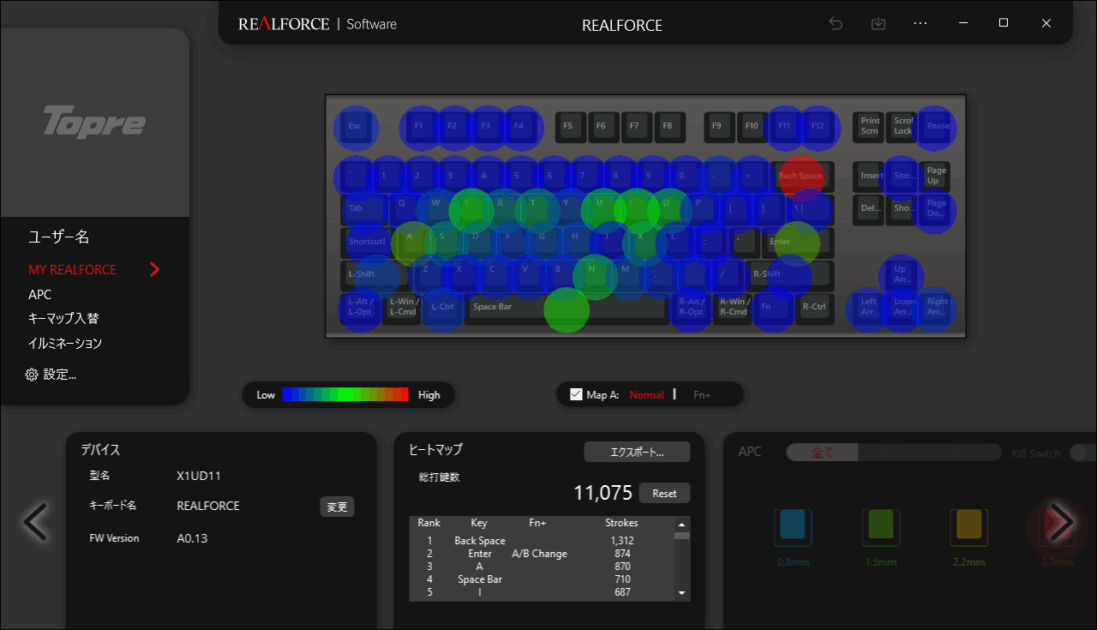Viewport: 1097px width, 630px height.
Task: Select the Fn+ layer option
Action: tap(702, 396)
